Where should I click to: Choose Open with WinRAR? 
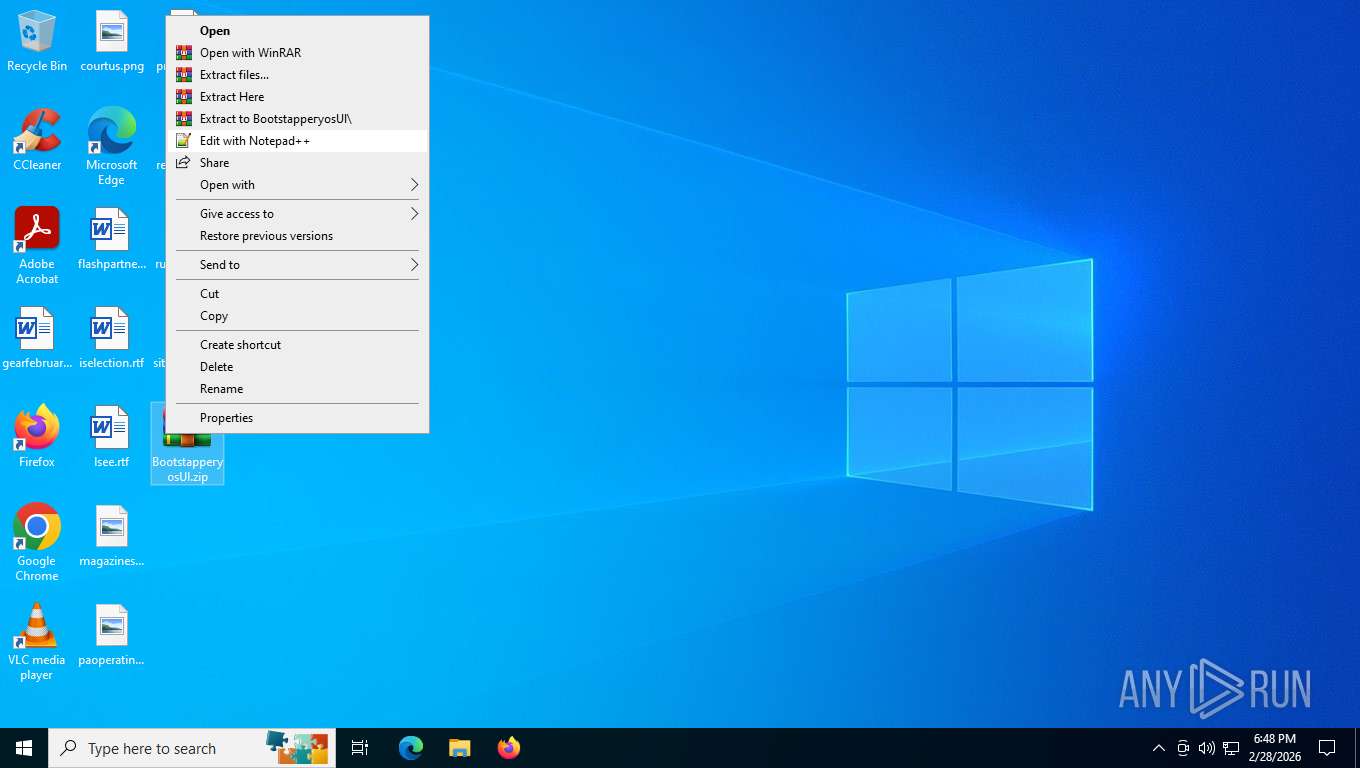[297, 53]
